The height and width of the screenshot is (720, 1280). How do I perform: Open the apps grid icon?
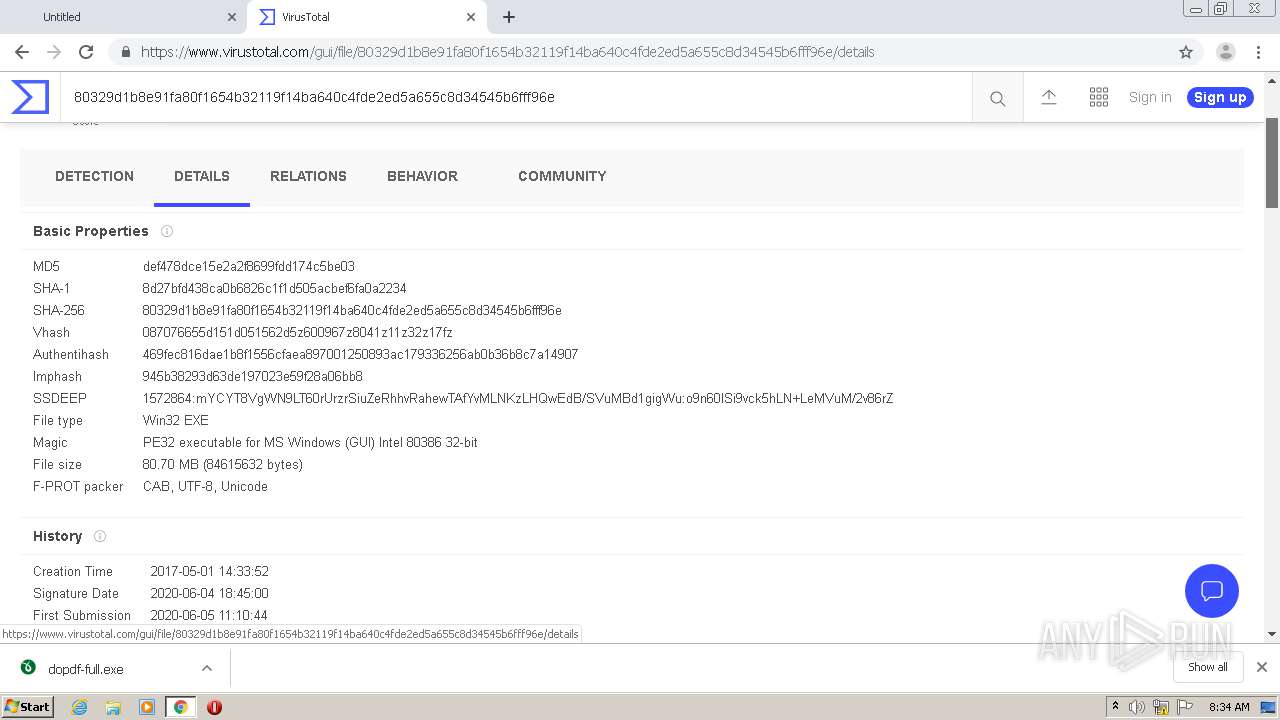(1098, 97)
